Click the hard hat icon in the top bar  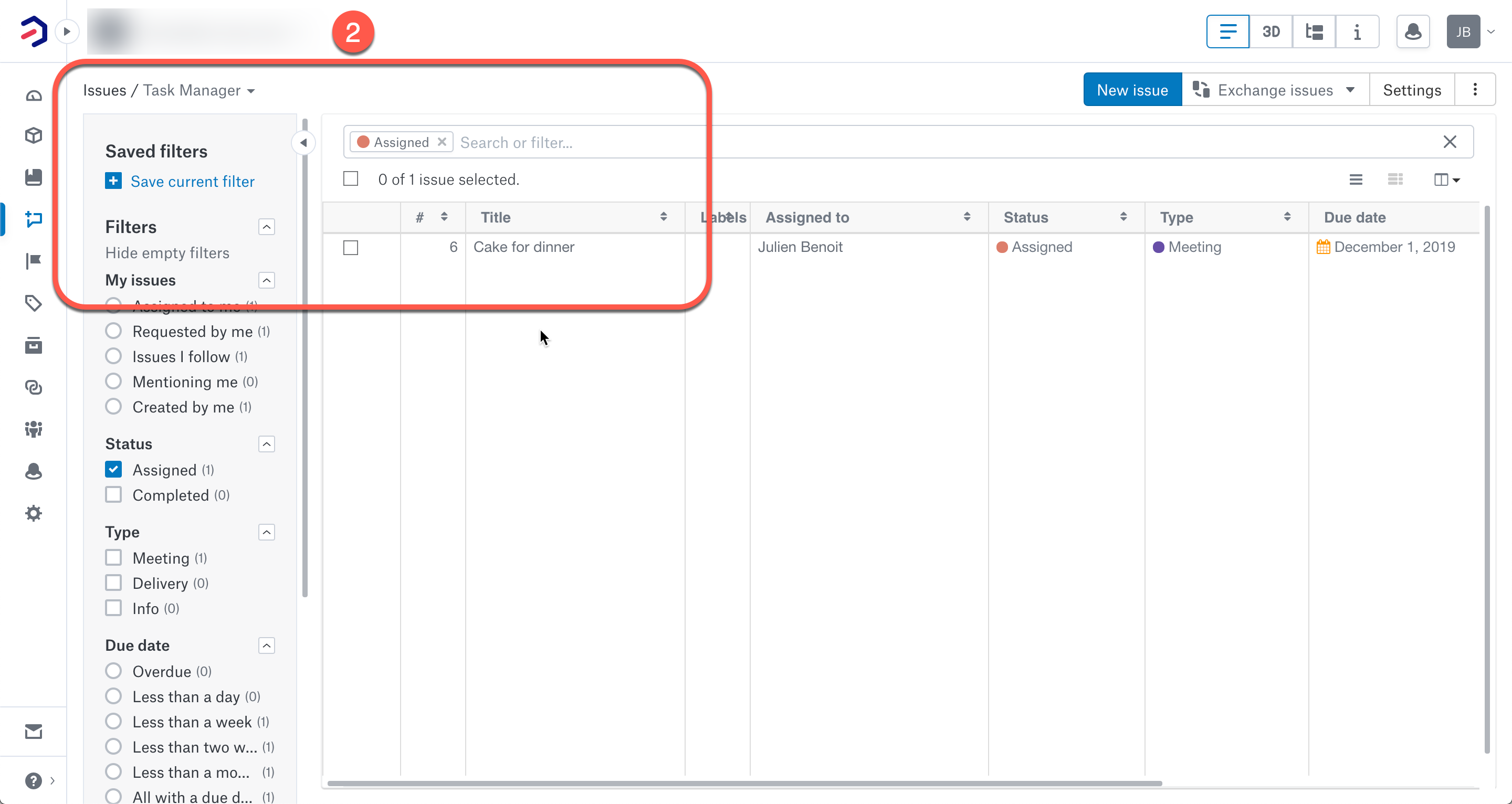pos(1413,31)
